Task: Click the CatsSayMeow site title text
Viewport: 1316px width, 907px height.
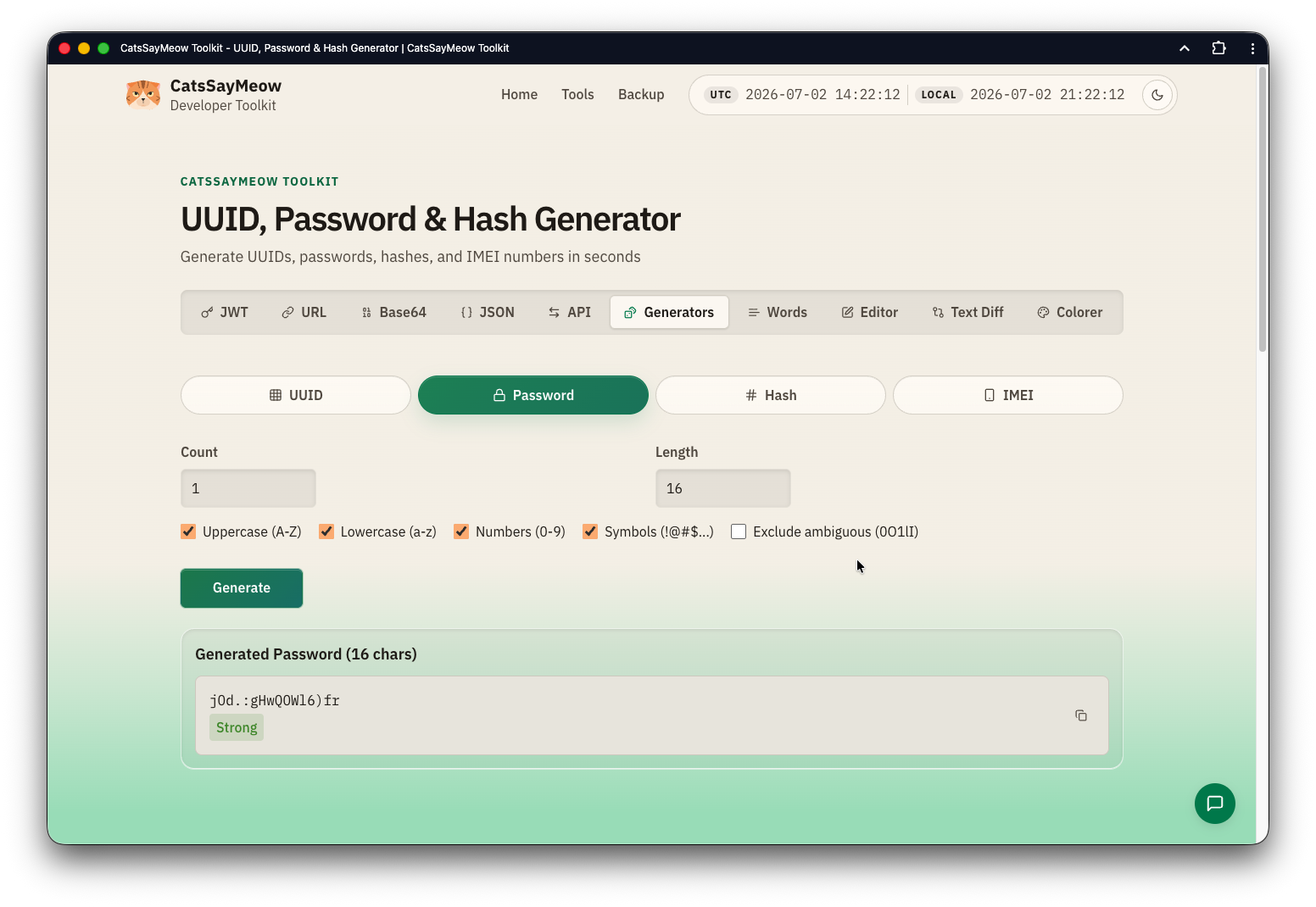Action: point(226,86)
